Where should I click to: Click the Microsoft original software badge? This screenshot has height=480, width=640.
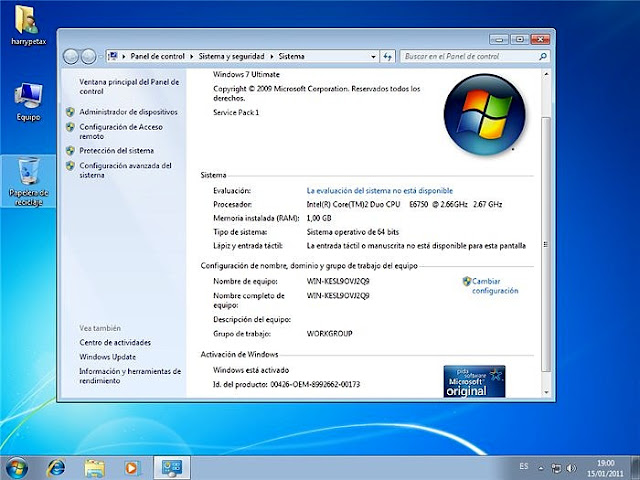474,381
